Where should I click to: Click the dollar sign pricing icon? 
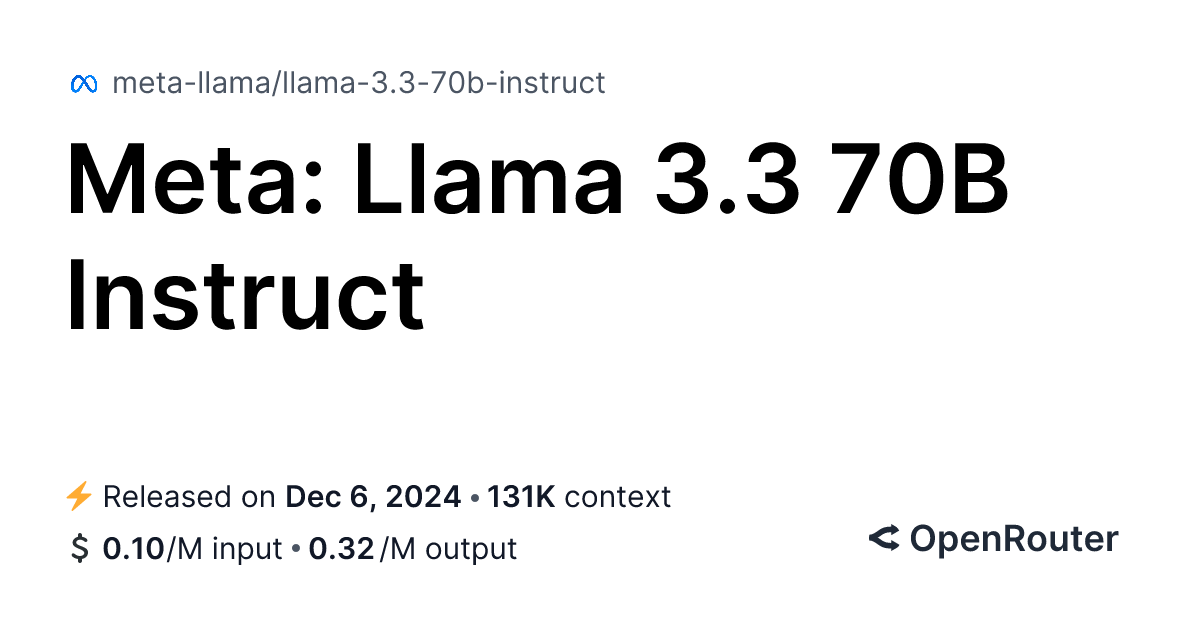(80, 549)
